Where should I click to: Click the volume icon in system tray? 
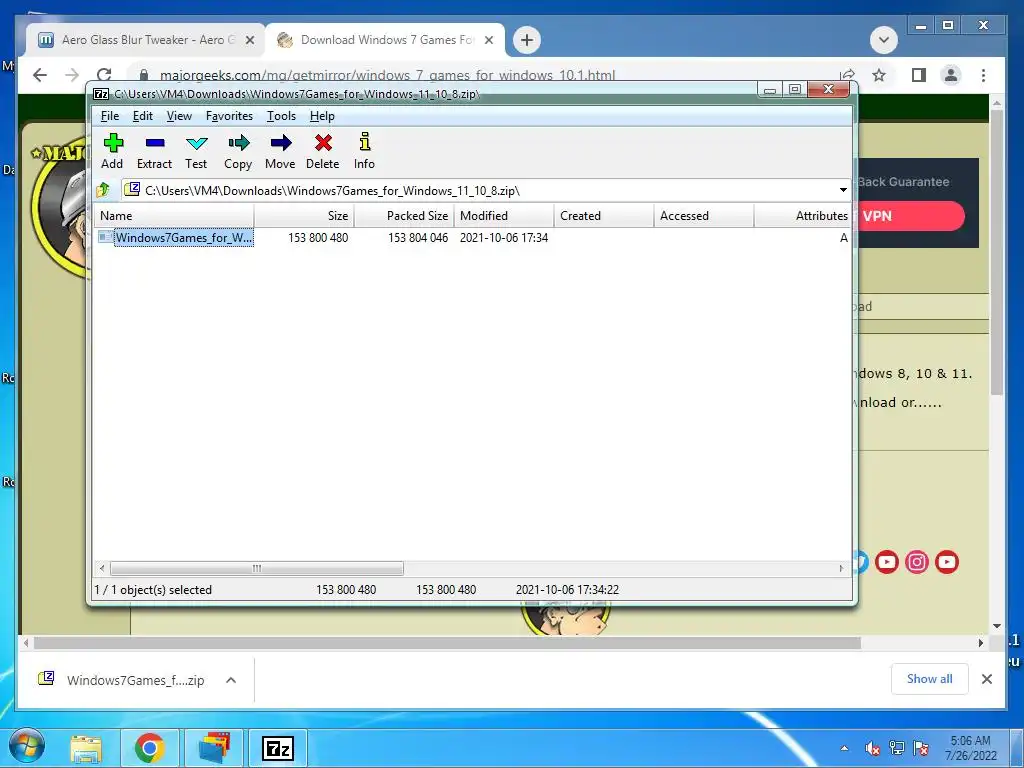click(x=872, y=748)
